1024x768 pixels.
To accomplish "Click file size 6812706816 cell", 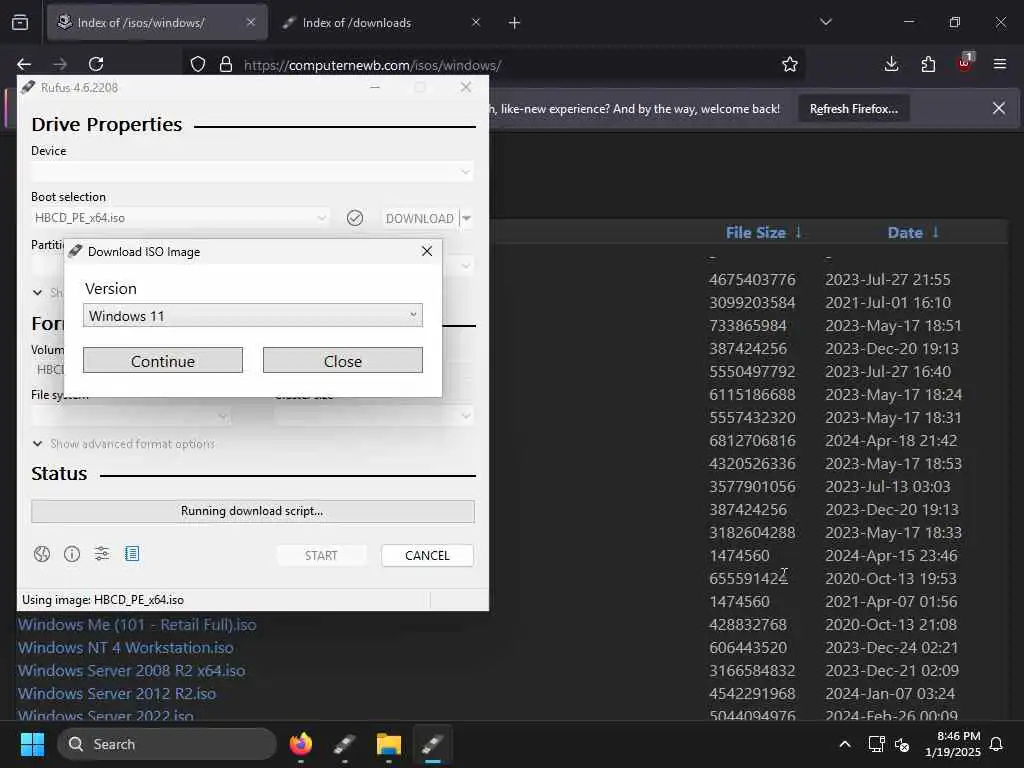I will click(x=752, y=441).
